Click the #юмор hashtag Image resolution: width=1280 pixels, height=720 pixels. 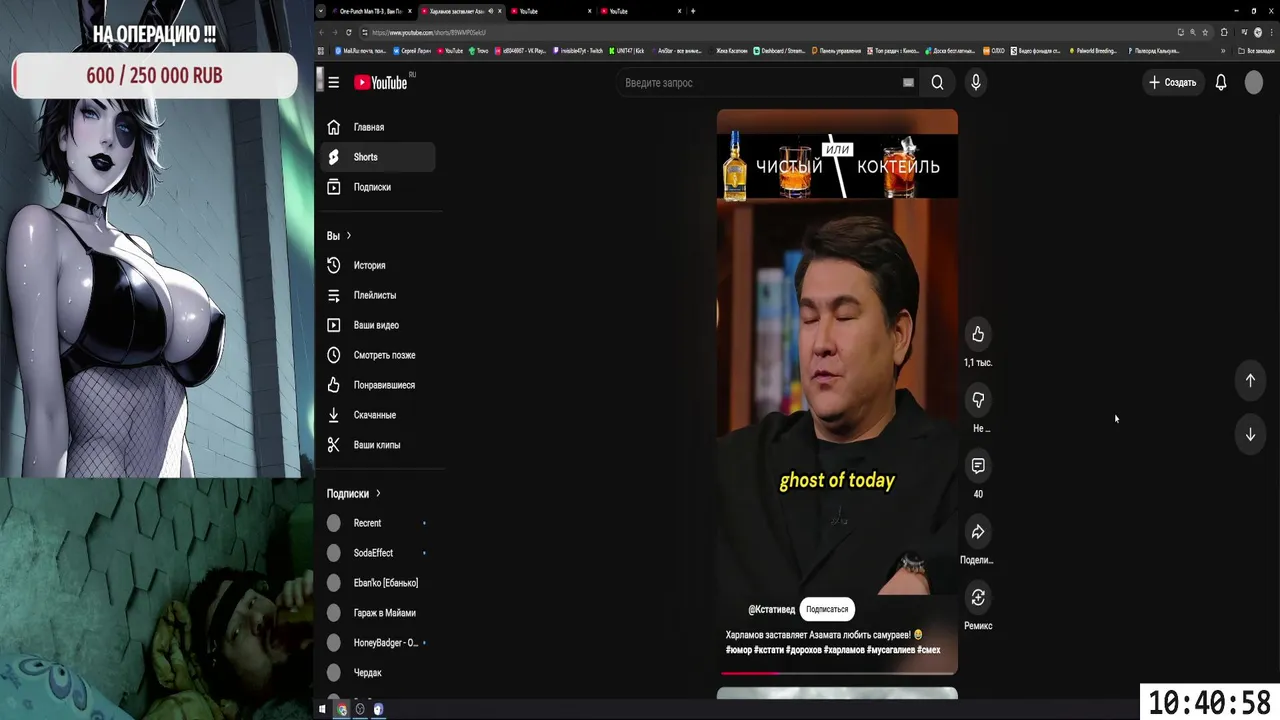tap(739, 650)
